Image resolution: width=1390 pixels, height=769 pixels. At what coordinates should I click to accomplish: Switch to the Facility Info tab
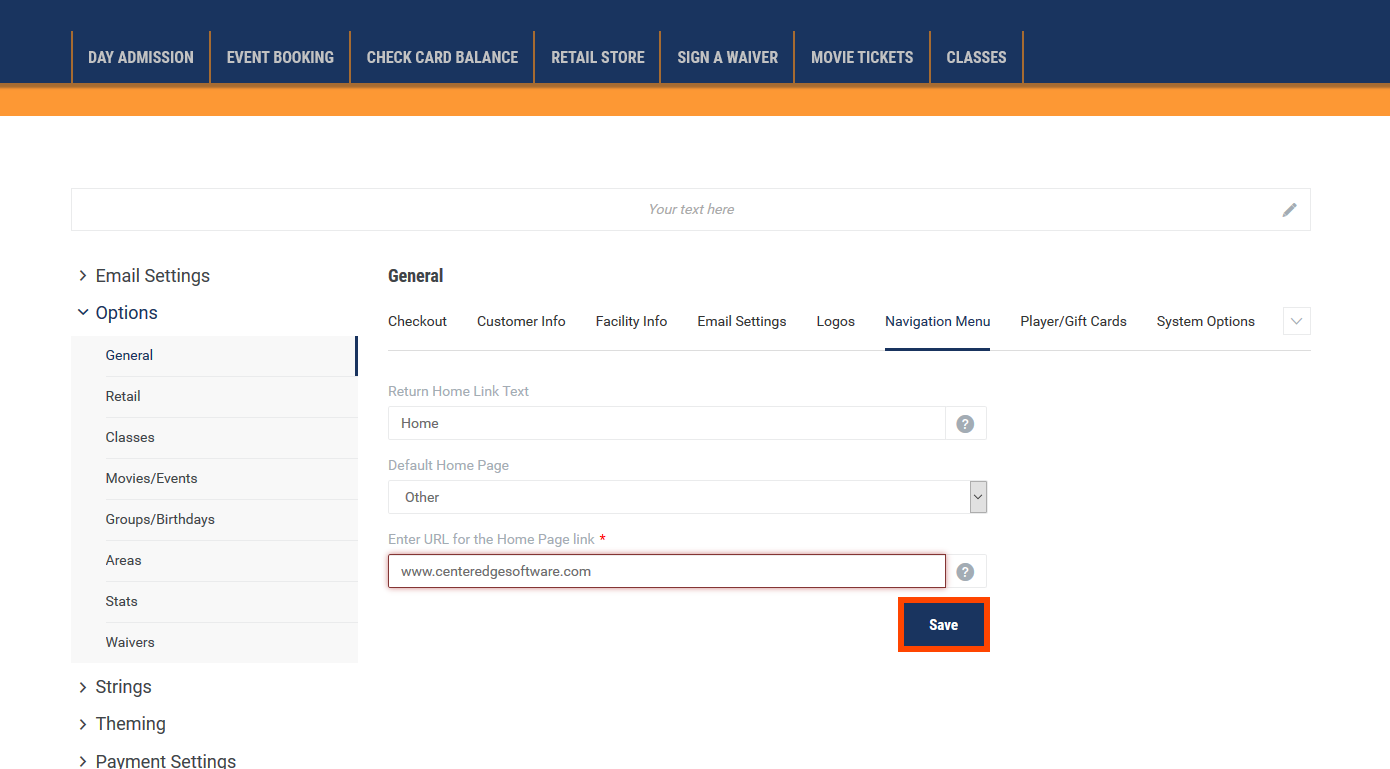coord(631,321)
